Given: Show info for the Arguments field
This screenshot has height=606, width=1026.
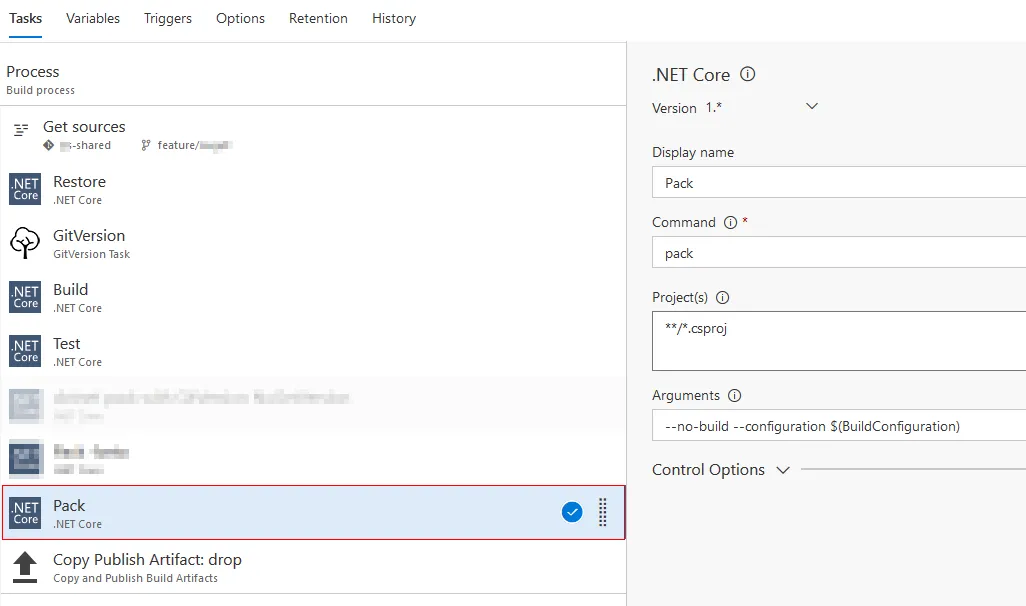Looking at the screenshot, I should pyautogui.click(x=735, y=395).
